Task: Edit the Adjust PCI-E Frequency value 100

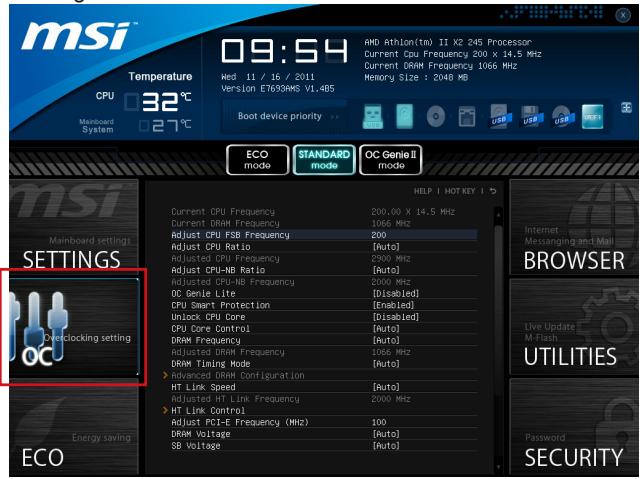Action: [379, 422]
